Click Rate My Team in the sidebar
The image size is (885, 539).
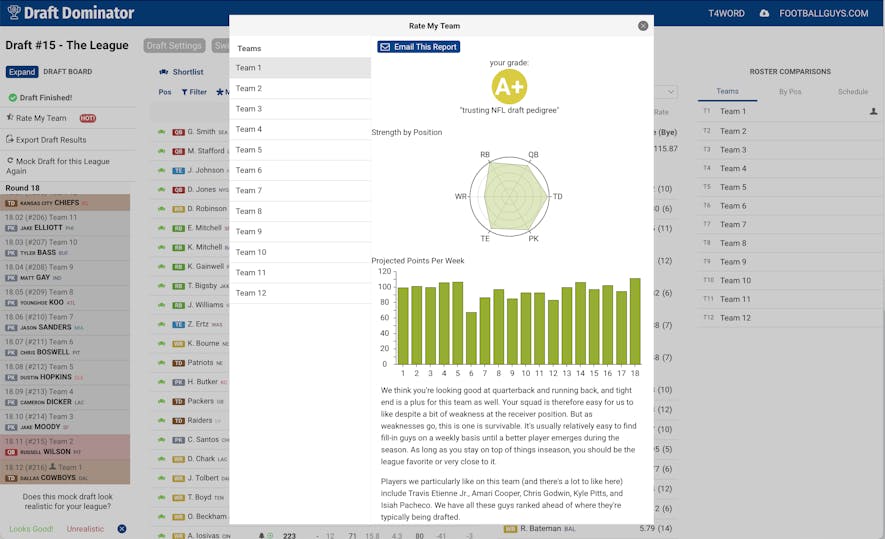41,118
